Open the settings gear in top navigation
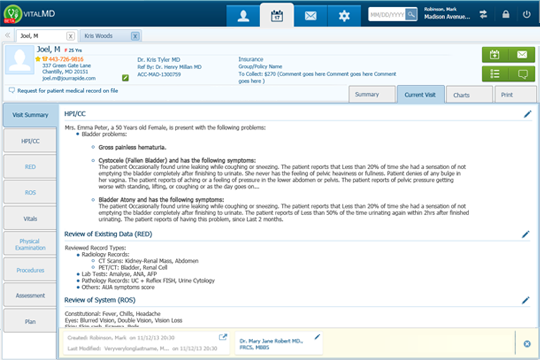 point(344,16)
